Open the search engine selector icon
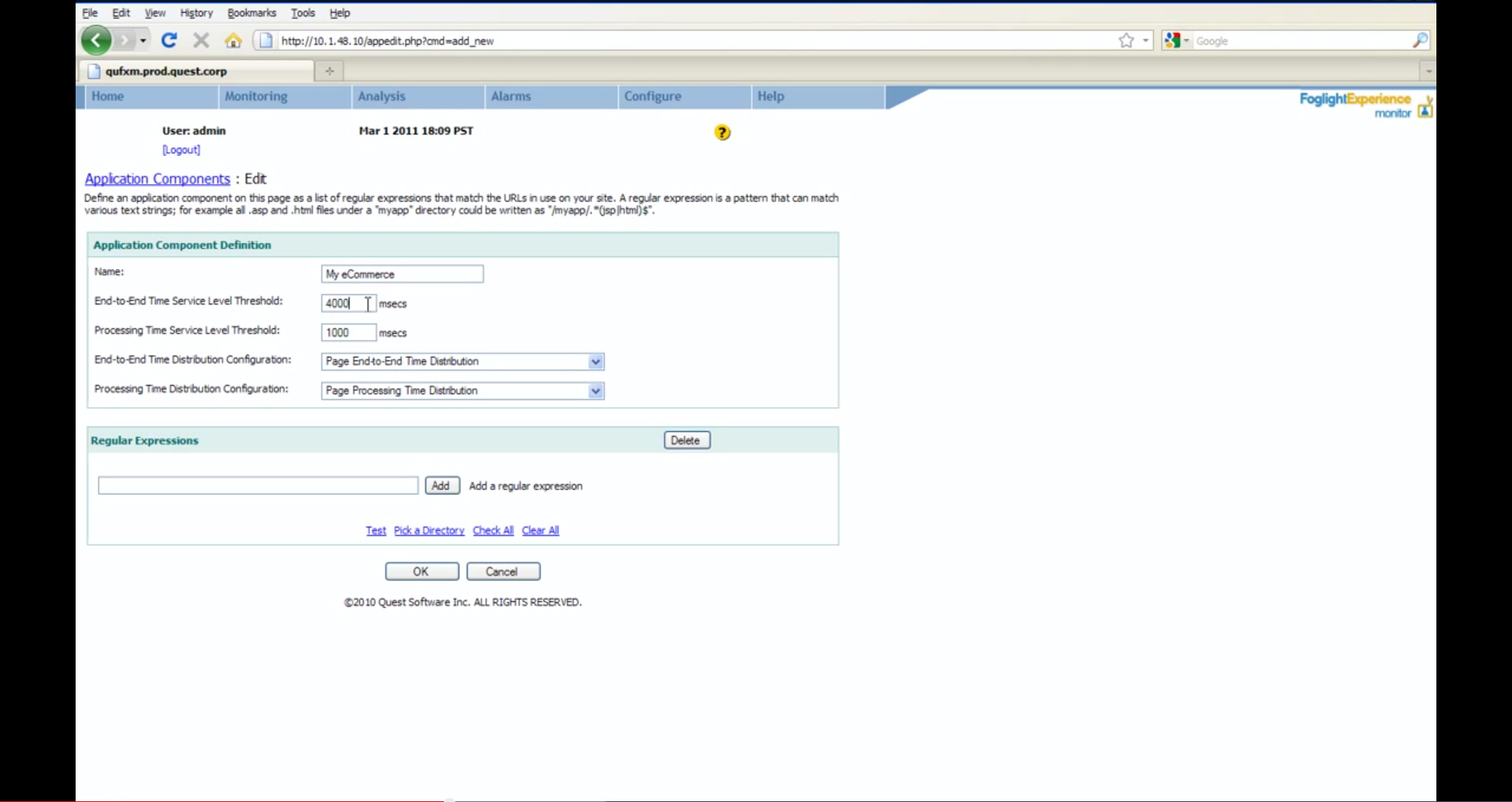The image size is (1512, 802). tap(1175, 41)
